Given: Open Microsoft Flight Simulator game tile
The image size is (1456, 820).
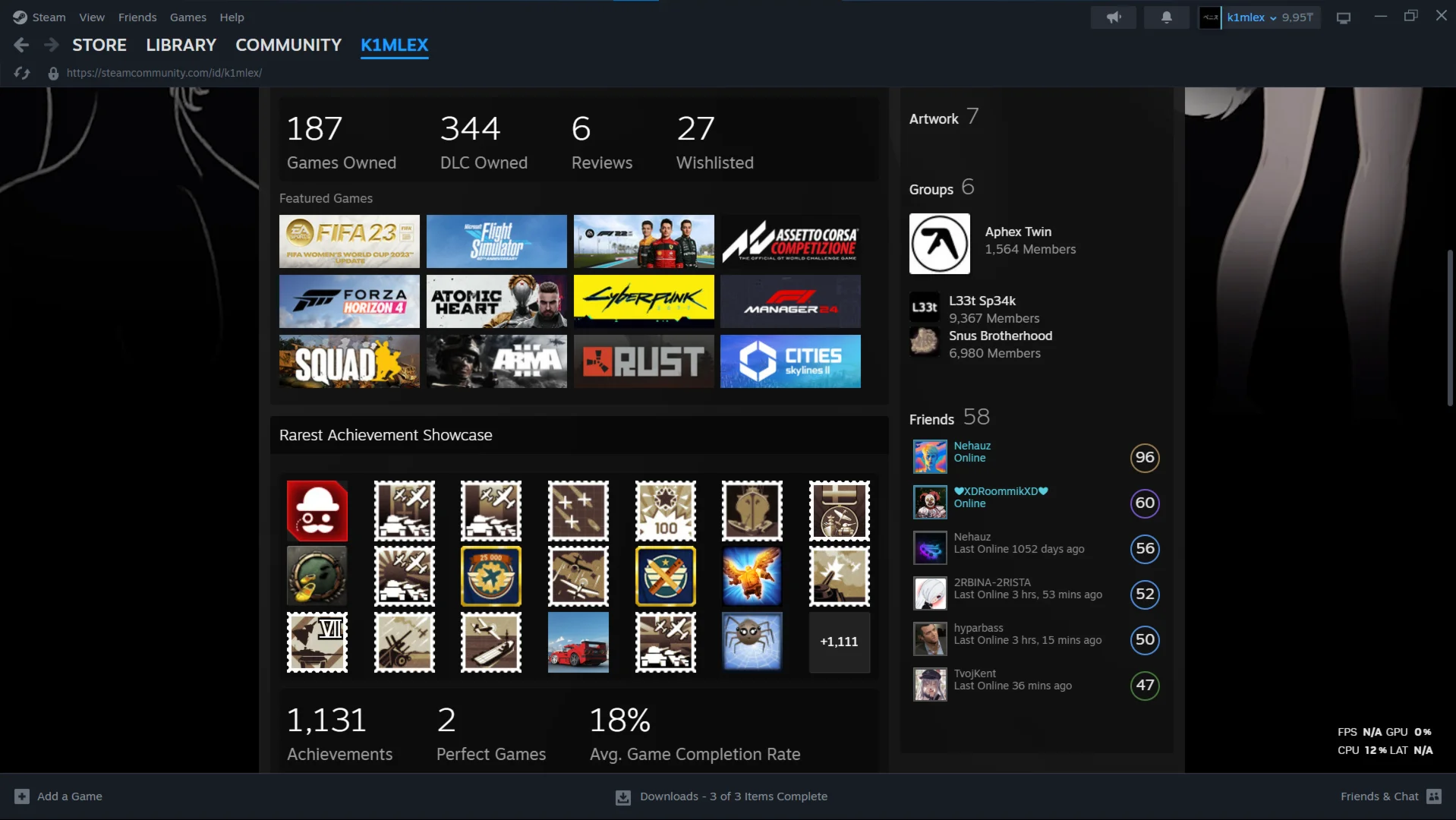Looking at the screenshot, I should [x=496, y=241].
